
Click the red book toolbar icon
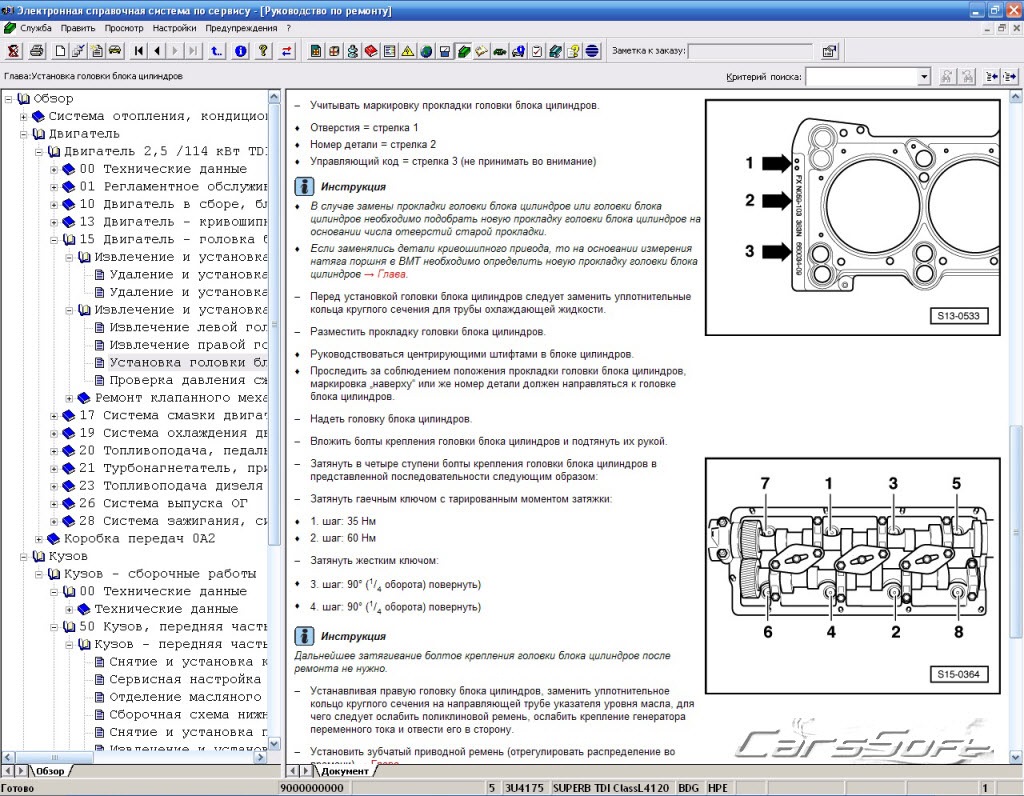point(371,51)
